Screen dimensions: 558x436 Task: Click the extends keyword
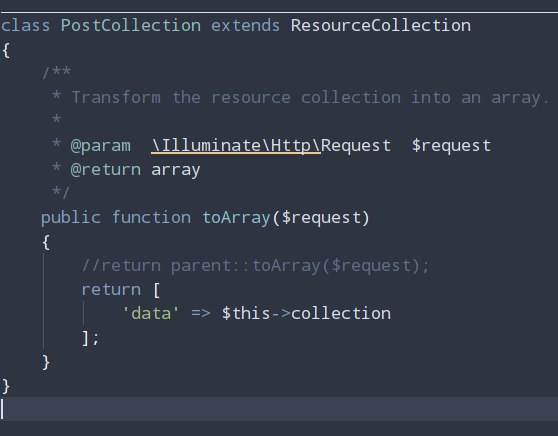[x=245, y=26]
